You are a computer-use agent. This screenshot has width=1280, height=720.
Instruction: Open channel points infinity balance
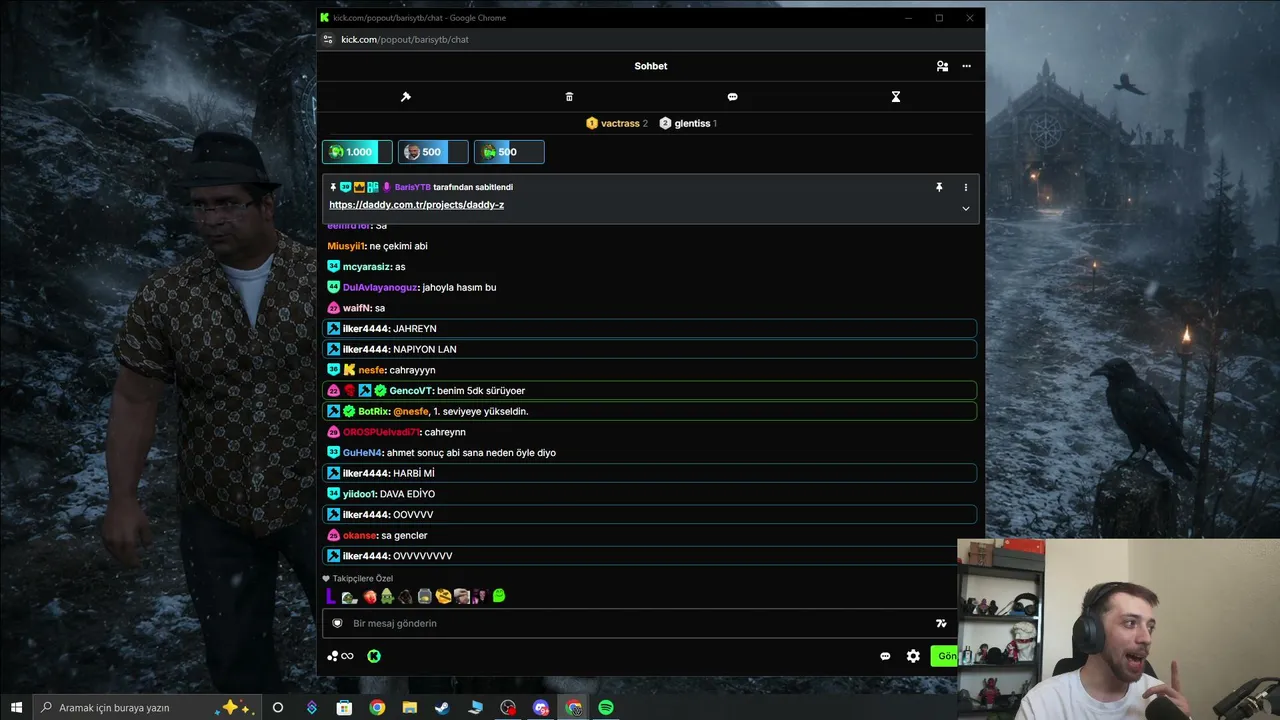click(x=340, y=656)
